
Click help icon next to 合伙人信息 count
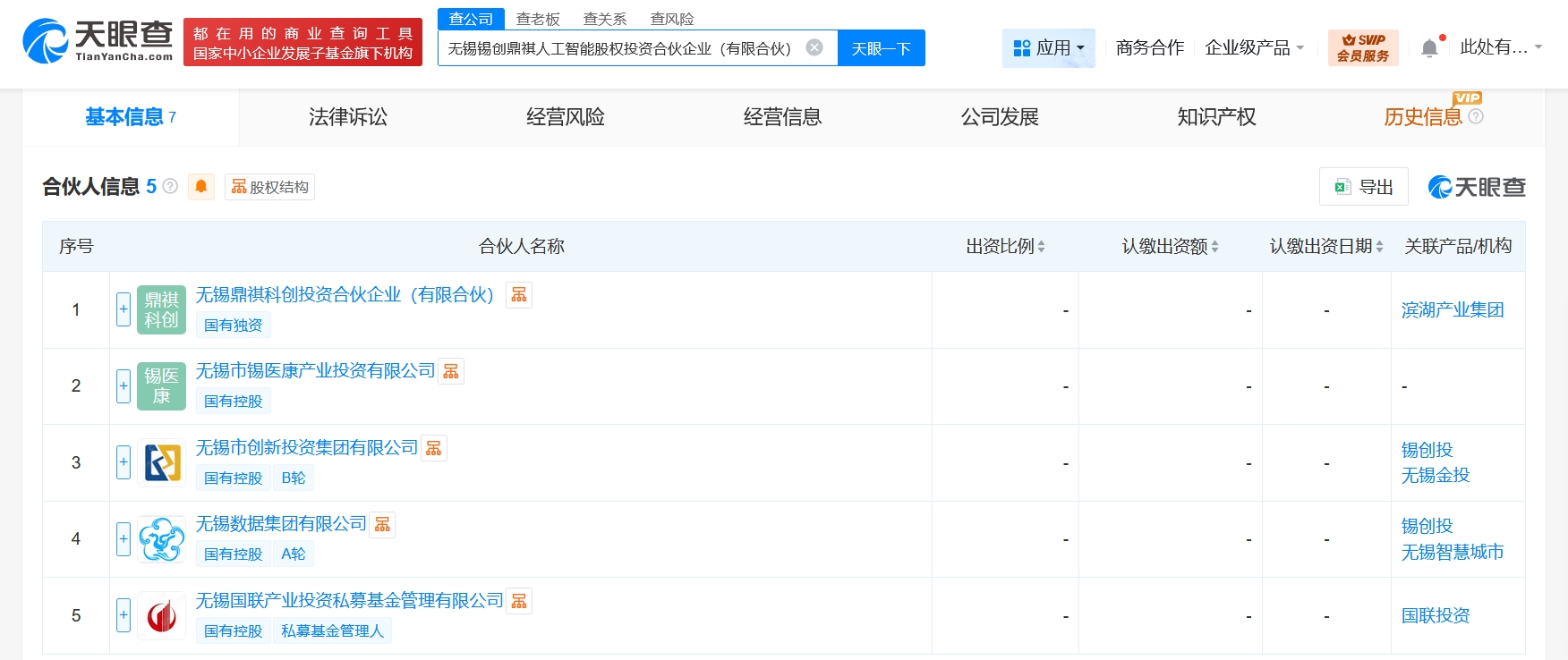pyautogui.click(x=170, y=186)
